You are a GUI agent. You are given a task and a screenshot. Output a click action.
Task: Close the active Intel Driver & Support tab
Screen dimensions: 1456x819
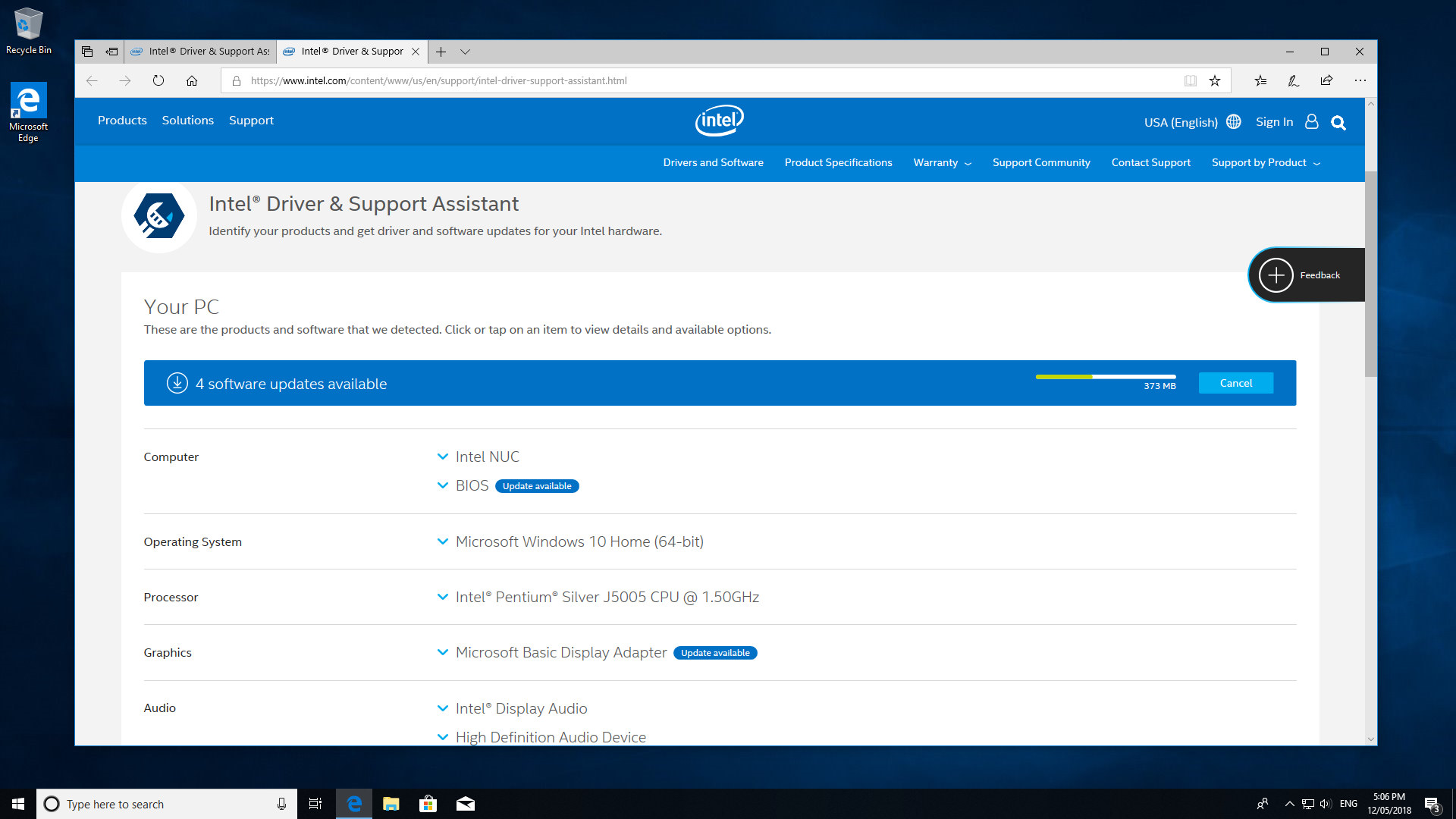tap(416, 52)
